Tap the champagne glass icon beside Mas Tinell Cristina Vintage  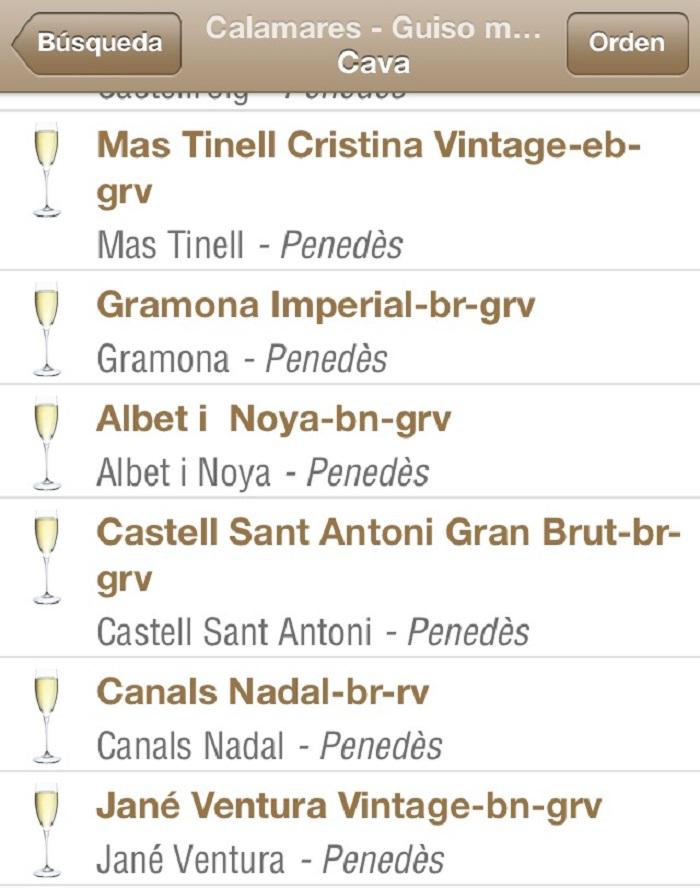pyautogui.click(x=44, y=170)
